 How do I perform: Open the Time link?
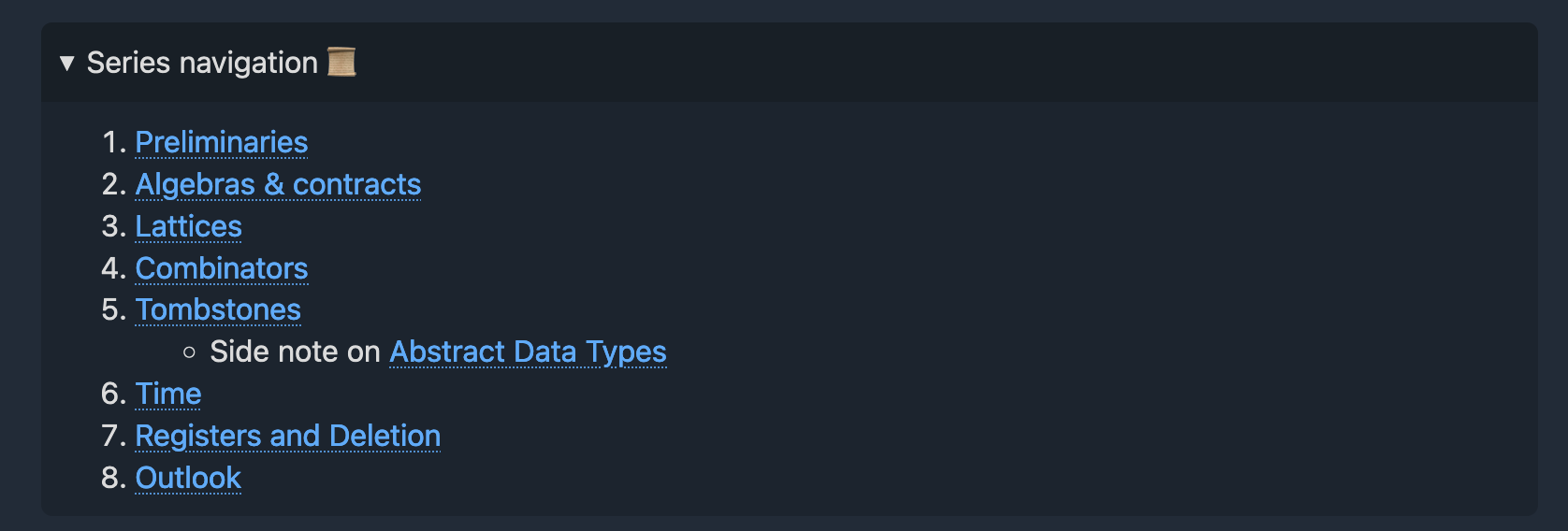[x=168, y=394]
